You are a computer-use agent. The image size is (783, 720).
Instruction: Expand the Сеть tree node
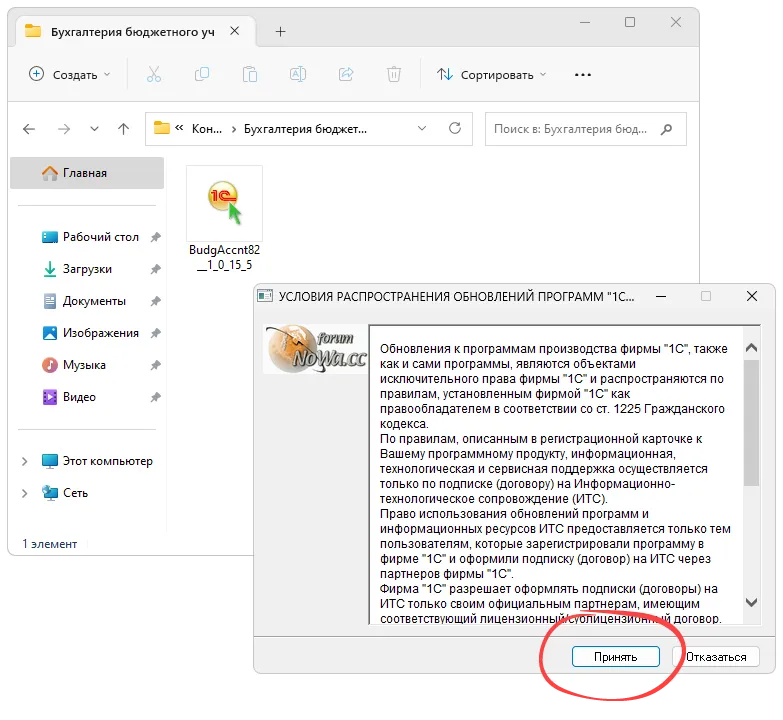(x=24, y=493)
